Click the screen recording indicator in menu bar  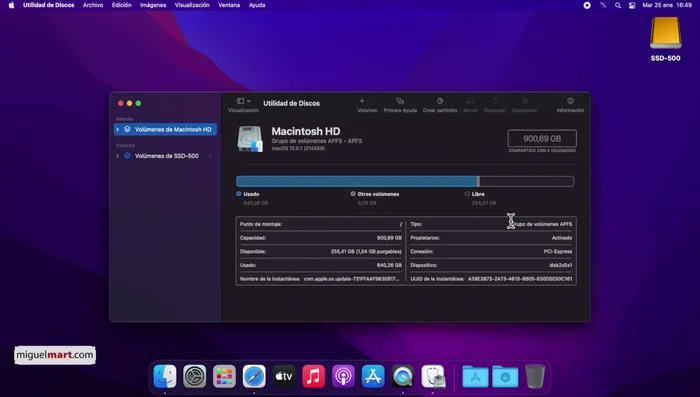pos(587,5)
